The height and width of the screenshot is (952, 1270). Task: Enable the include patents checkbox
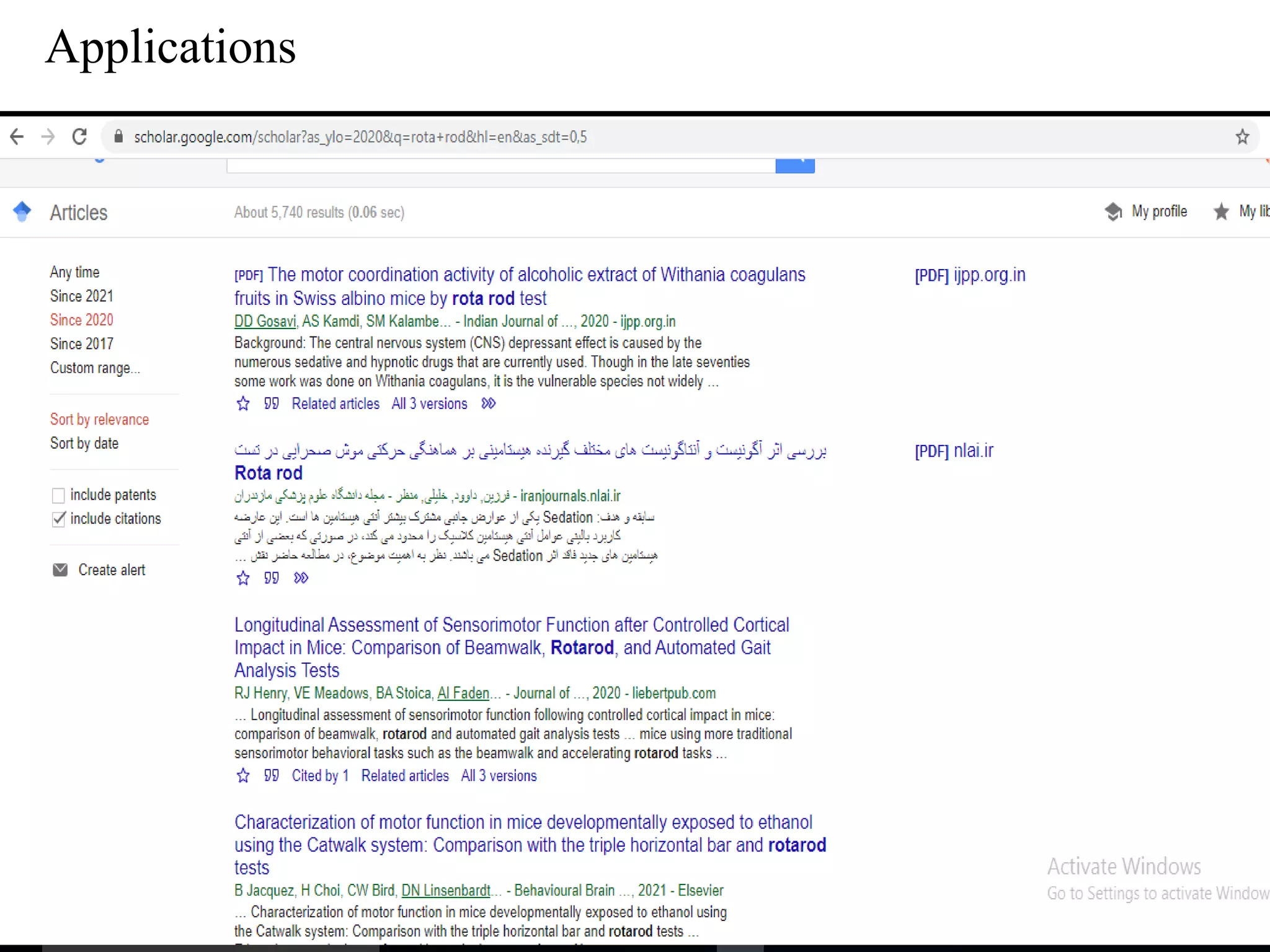pos(58,495)
